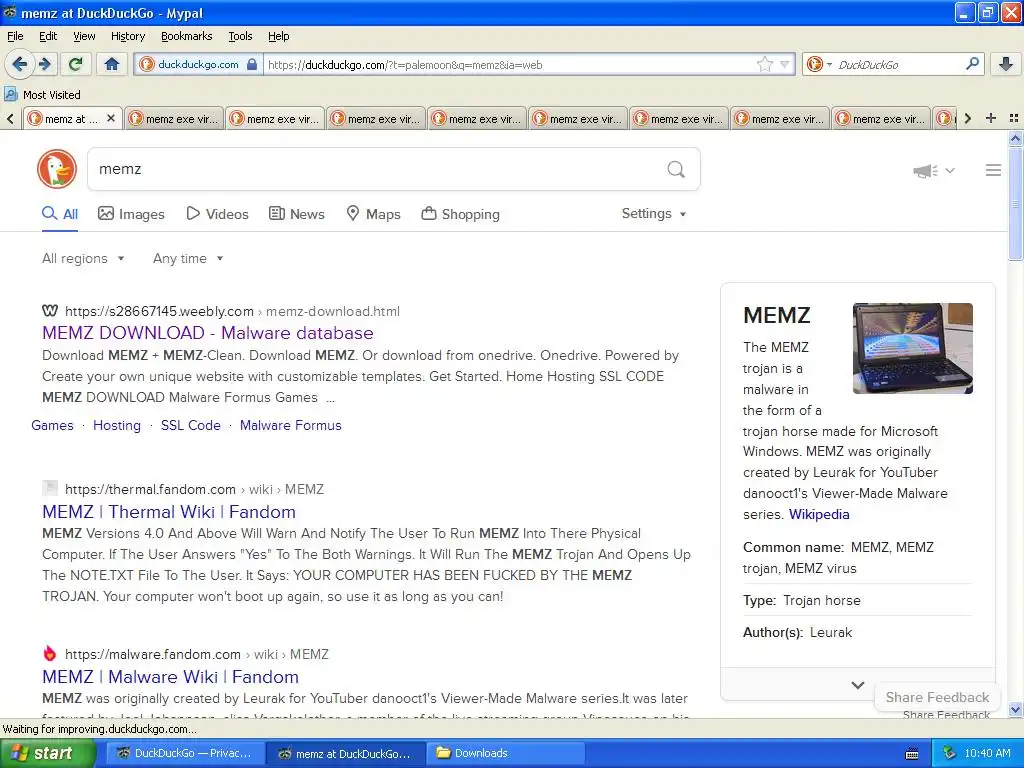Open the File menu
Image resolution: width=1024 pixels, height=768 pixels.
tap(15, 36)
